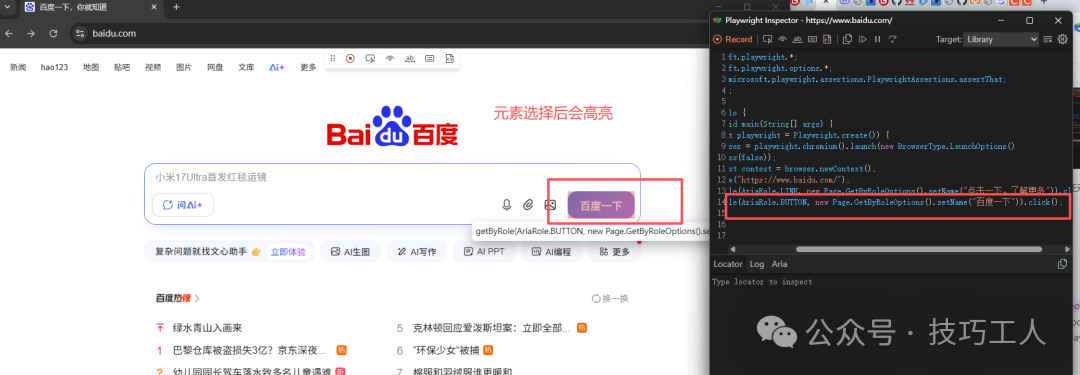Open the 地图 link
This screenshot has height=375, width=1080.
pos(91,68)
